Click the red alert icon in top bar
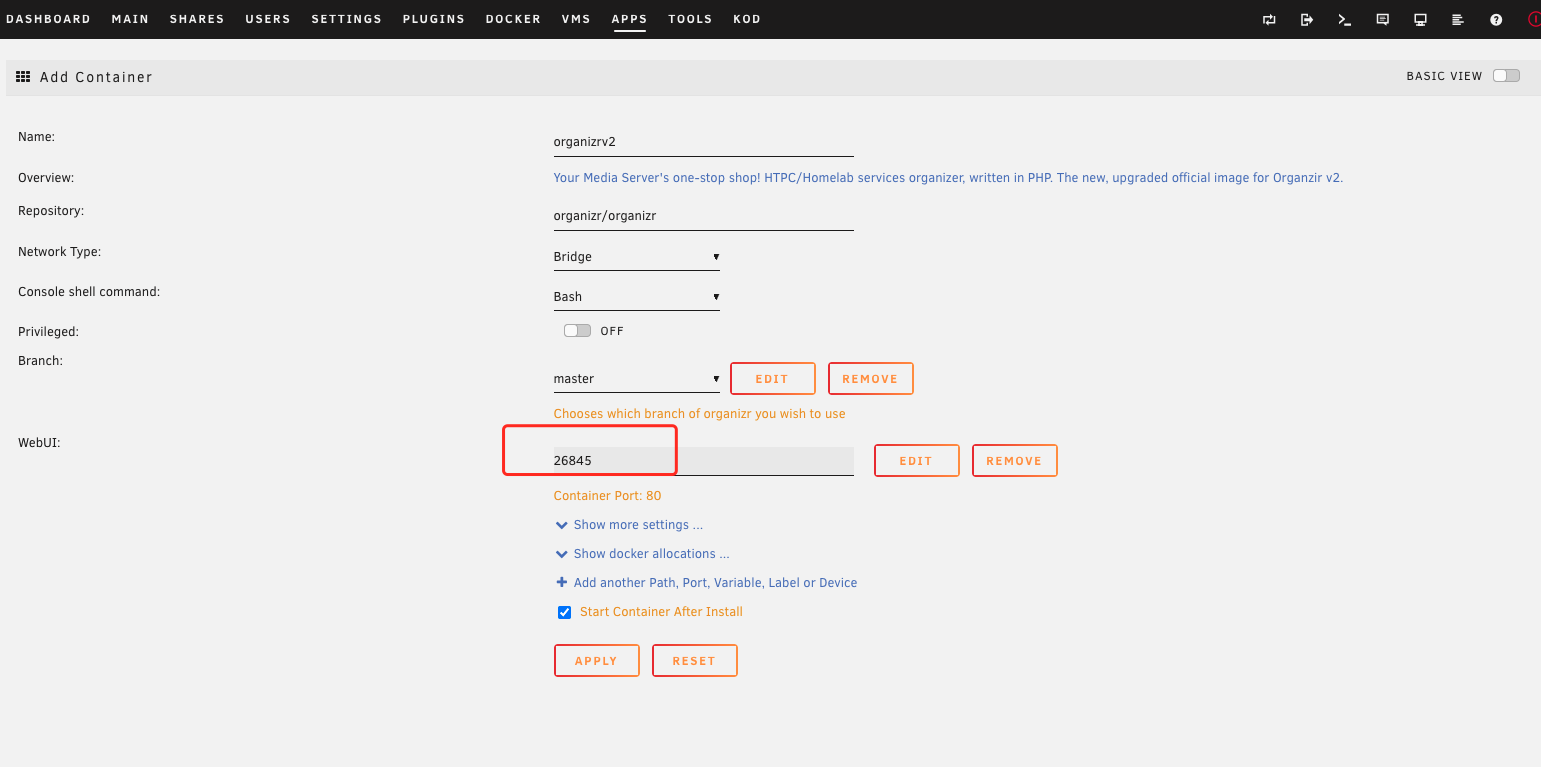This screenshot has width=1541, height=767. [x=1534, y=19]
